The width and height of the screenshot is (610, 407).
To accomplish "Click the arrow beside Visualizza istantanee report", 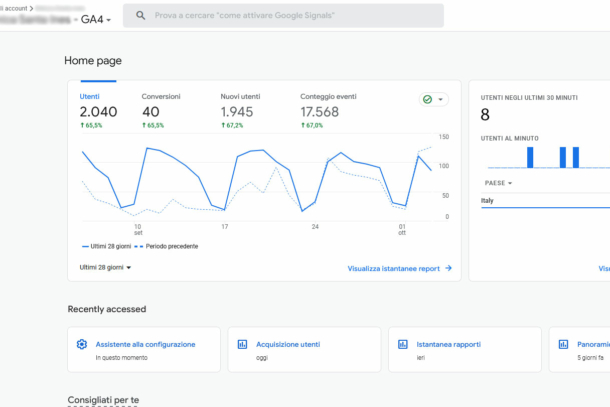I will pyautogui.click(x=449, y=268).
